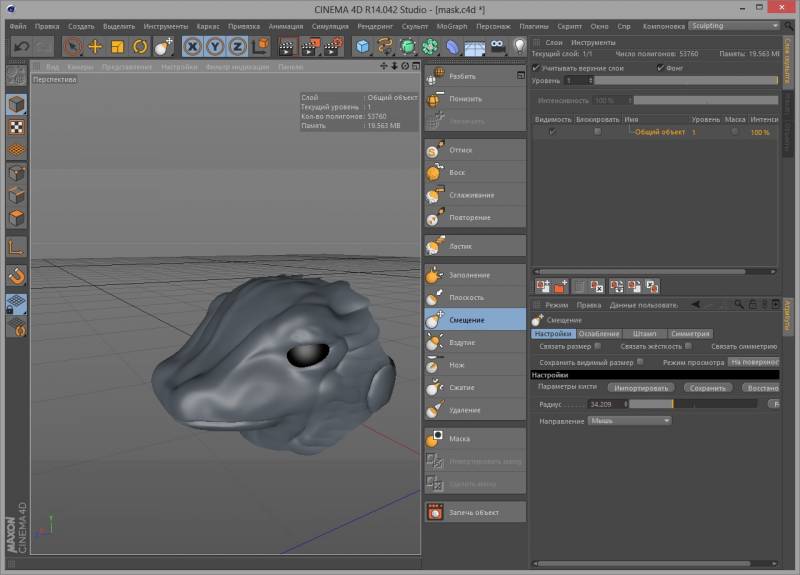Toggle the X axis lock

coord(192,47)
